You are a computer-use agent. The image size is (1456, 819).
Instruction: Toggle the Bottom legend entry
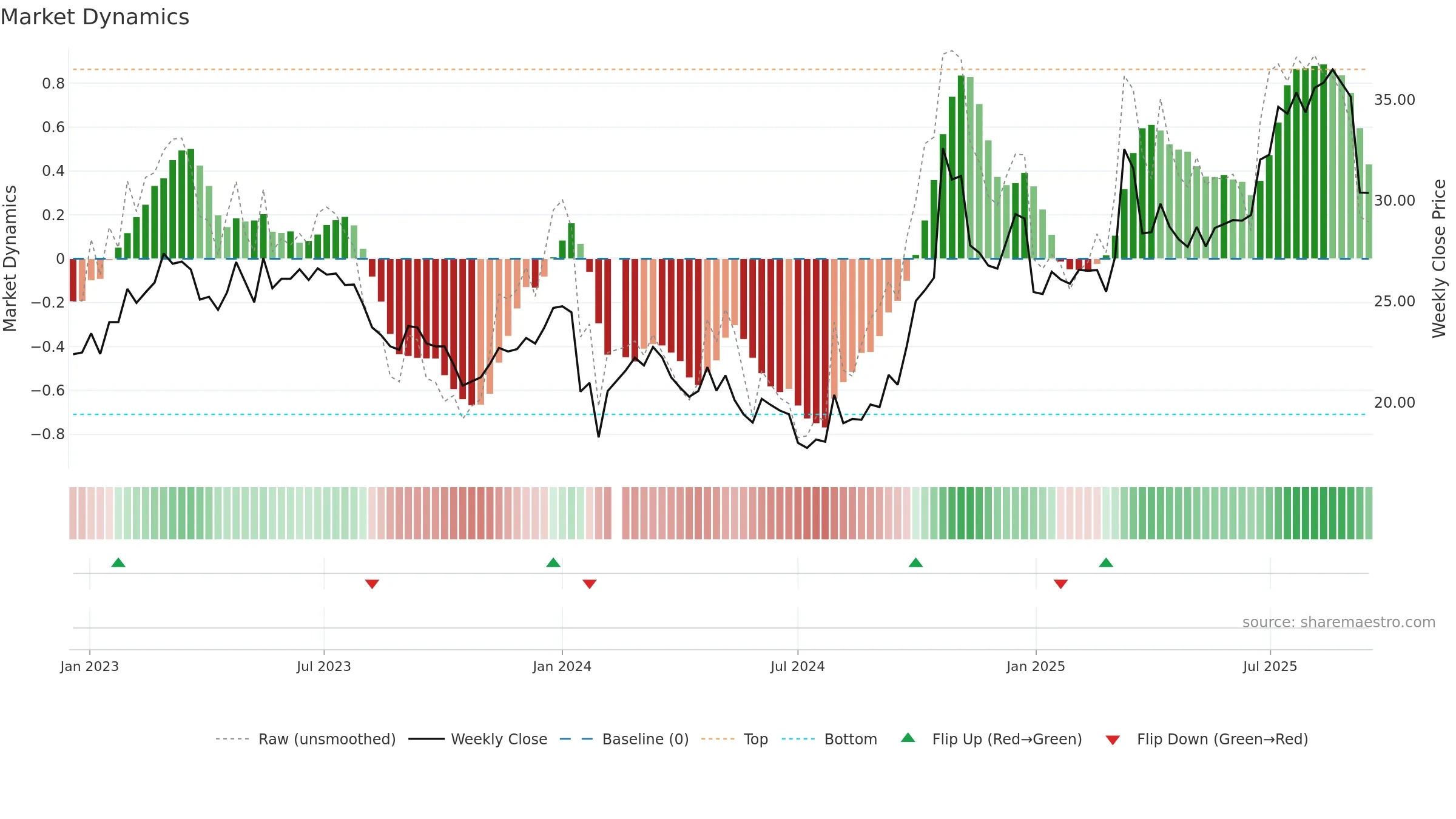[x=829, y=739]
